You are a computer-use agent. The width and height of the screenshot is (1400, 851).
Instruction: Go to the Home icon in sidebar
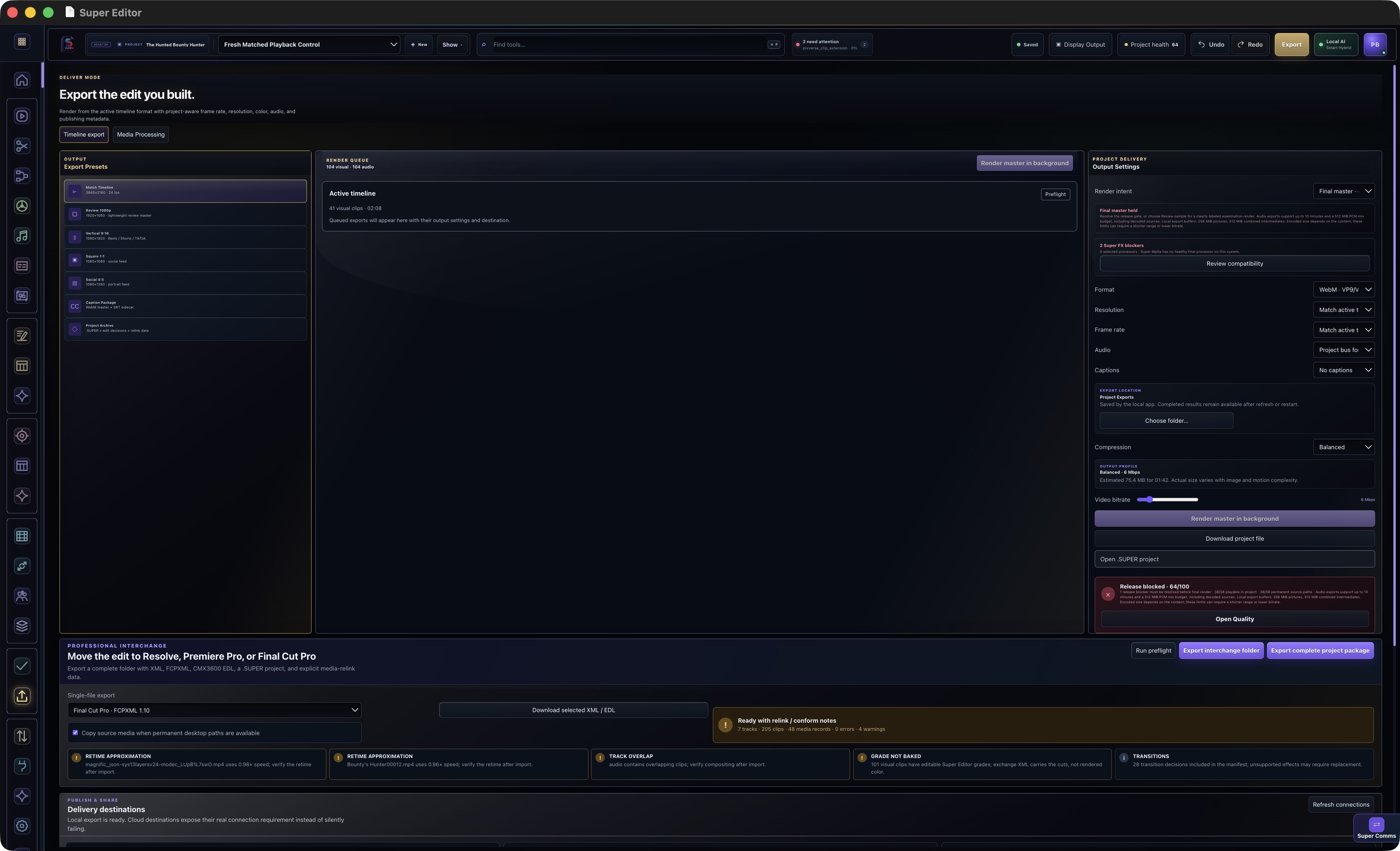tap(22, 80)
